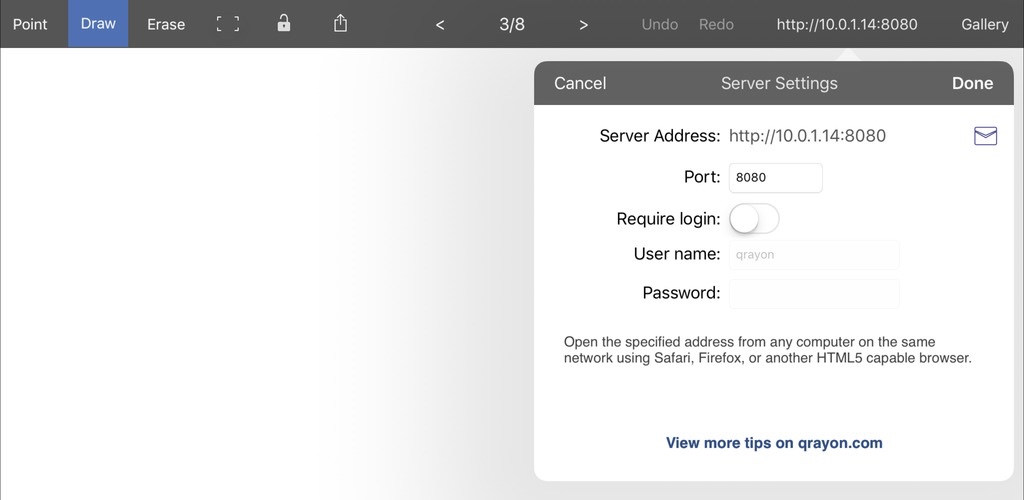The width and height of the screenshot is (1024, 500).
Task: Confirm settings with Done
Action: click(x=972, y=84)
